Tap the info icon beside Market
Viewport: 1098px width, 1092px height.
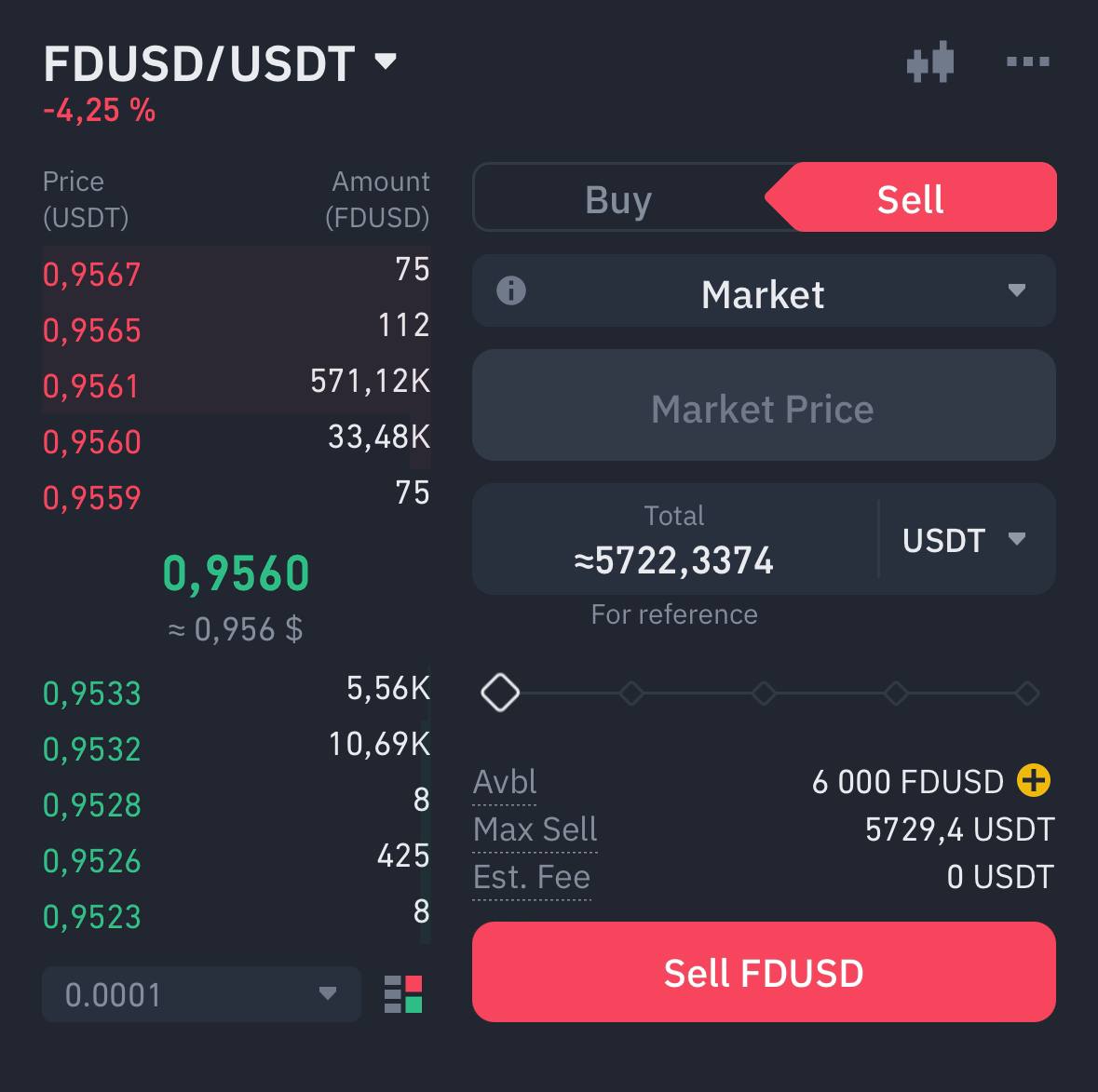click(510, 290)
